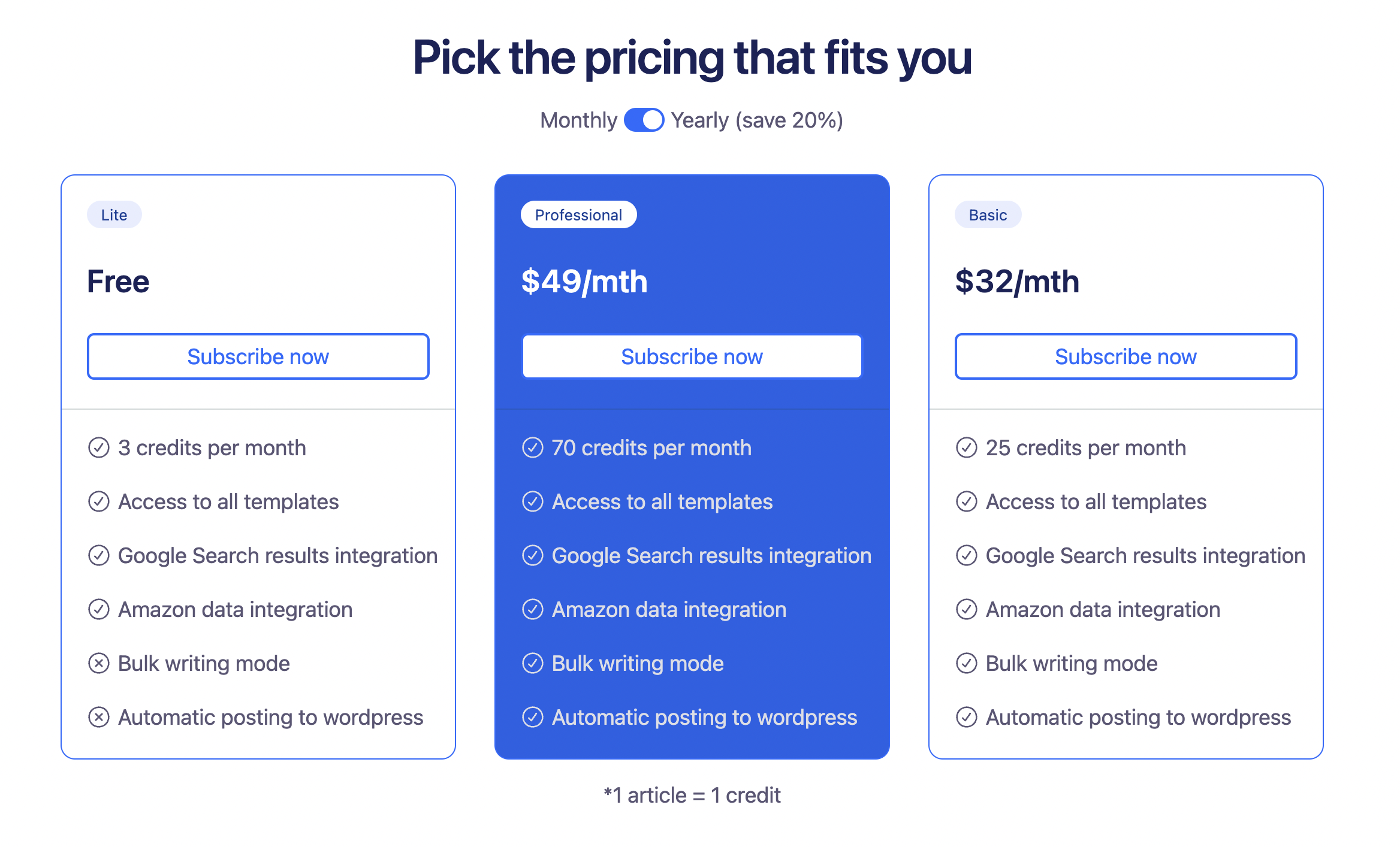Click the X icon beside Lite Bulk writing mode
Image resolution: width=1400 pixels, height=847 pixels.
[99, 663]
